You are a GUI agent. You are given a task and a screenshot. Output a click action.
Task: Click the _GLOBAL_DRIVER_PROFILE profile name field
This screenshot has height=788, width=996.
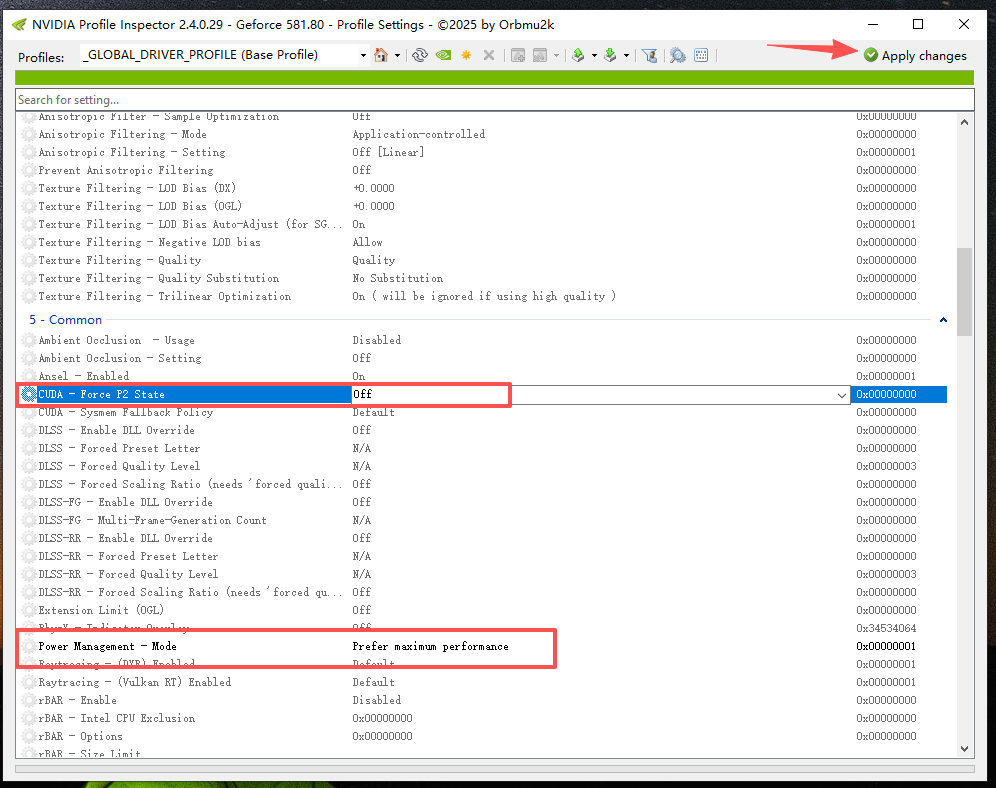point(219,55)
